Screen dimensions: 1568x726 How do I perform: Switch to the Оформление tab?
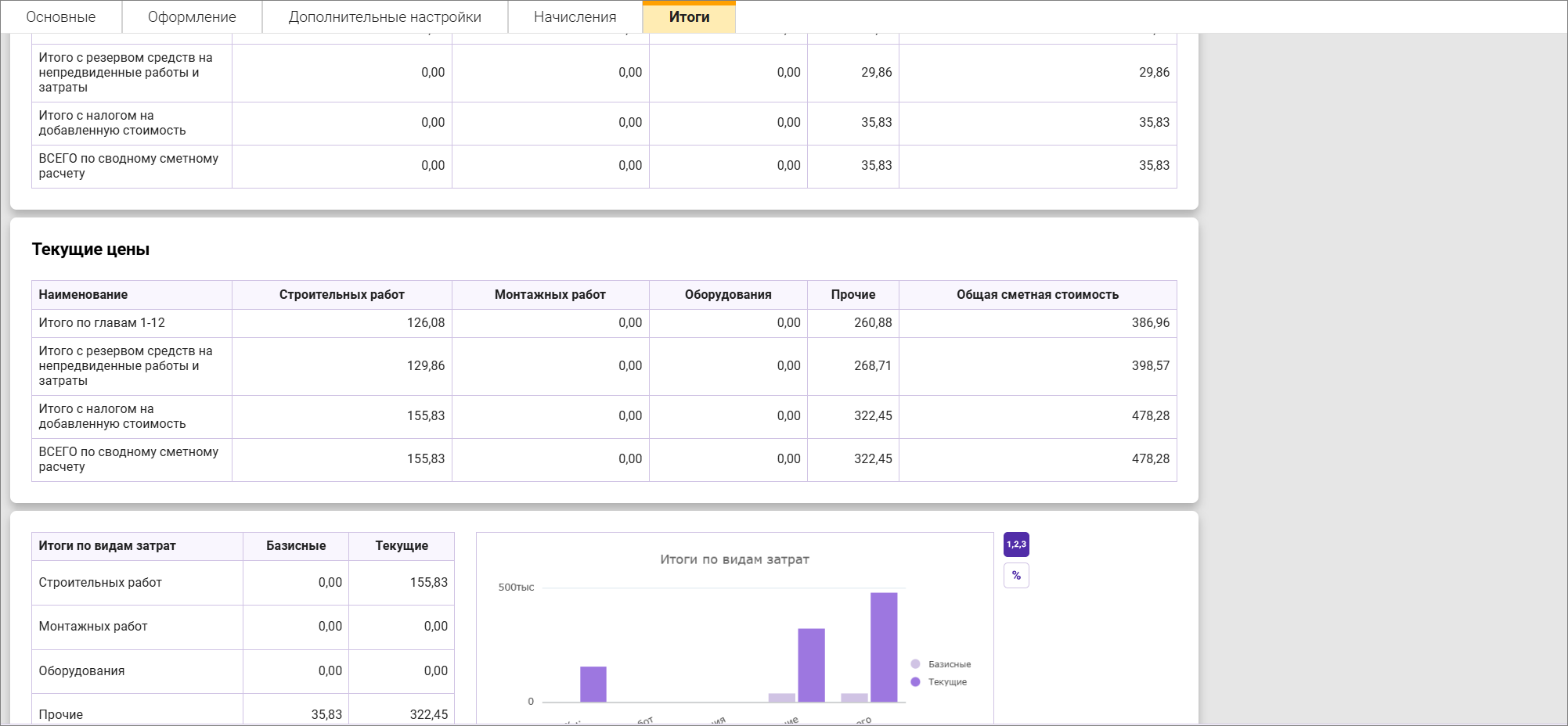pos(192,17)
